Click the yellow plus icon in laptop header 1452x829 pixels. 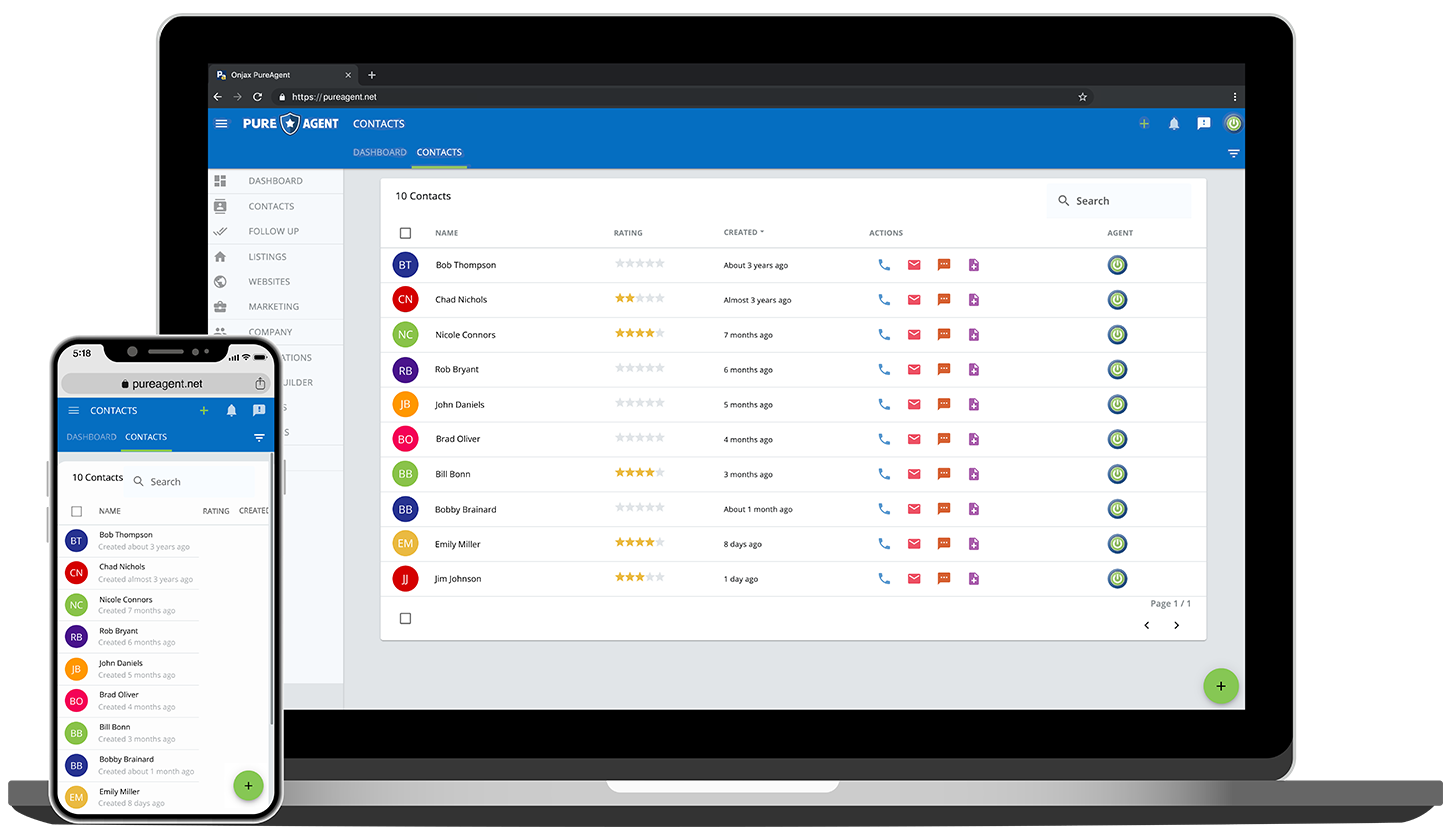coord(1144,123)
